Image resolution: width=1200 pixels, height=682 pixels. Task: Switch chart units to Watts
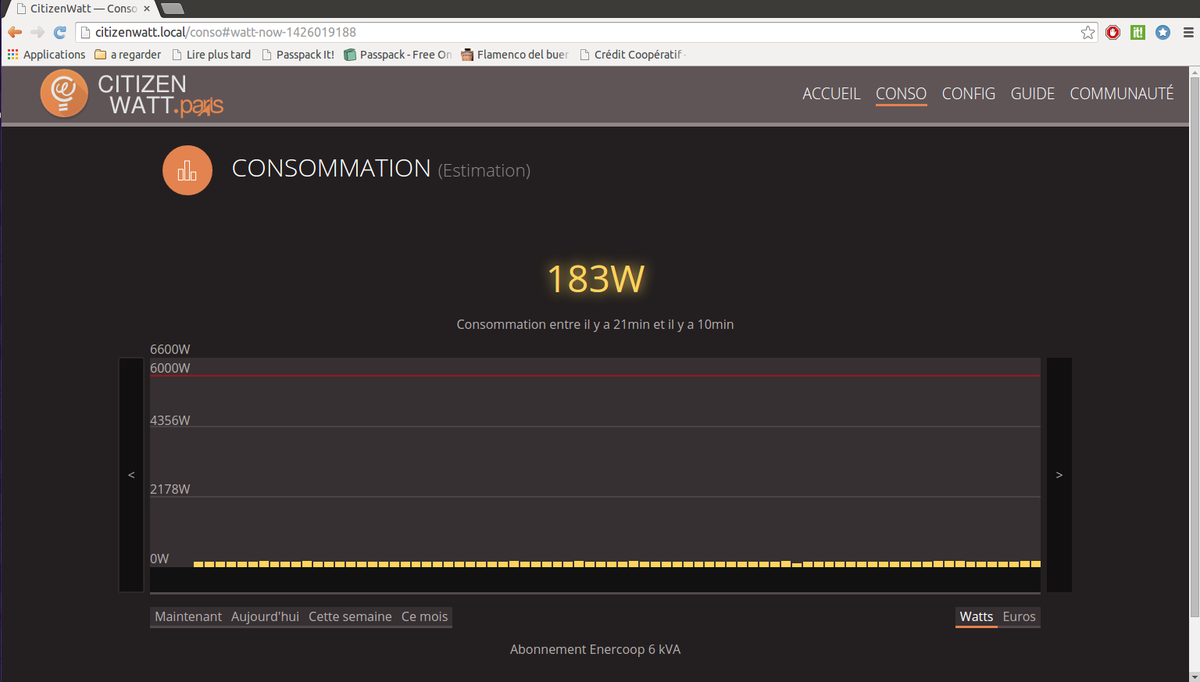point(976,617)
